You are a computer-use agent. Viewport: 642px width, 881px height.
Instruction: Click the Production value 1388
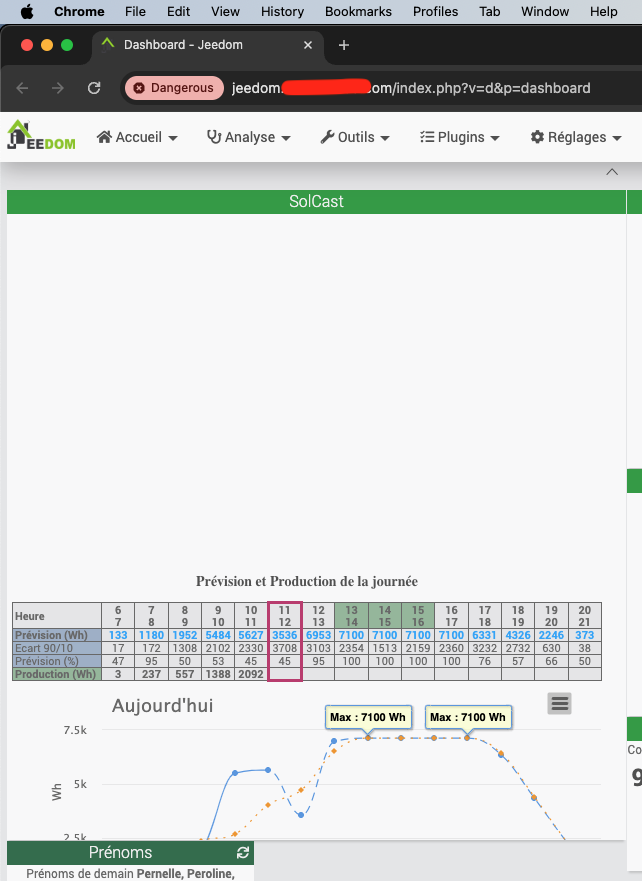point(218,674)
